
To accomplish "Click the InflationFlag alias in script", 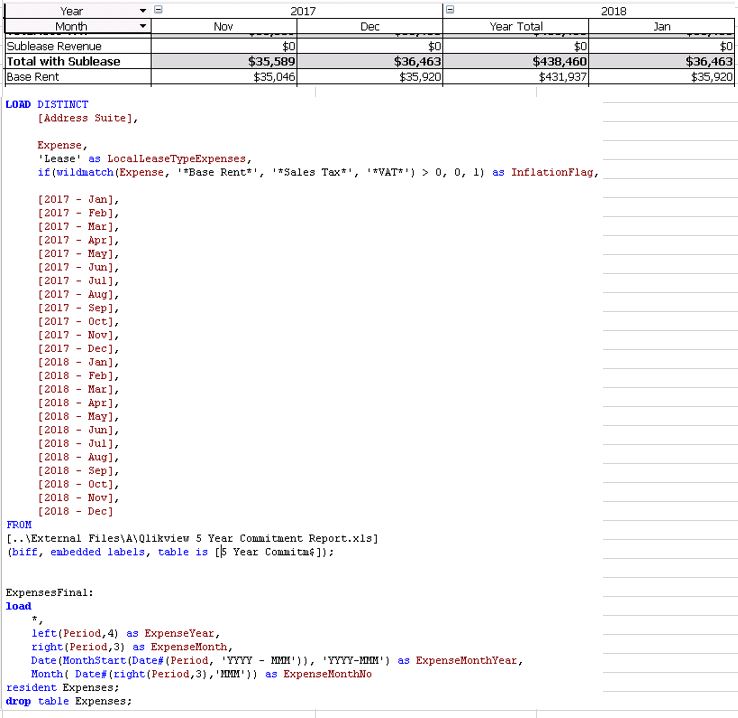I will (x=552, y=172).
